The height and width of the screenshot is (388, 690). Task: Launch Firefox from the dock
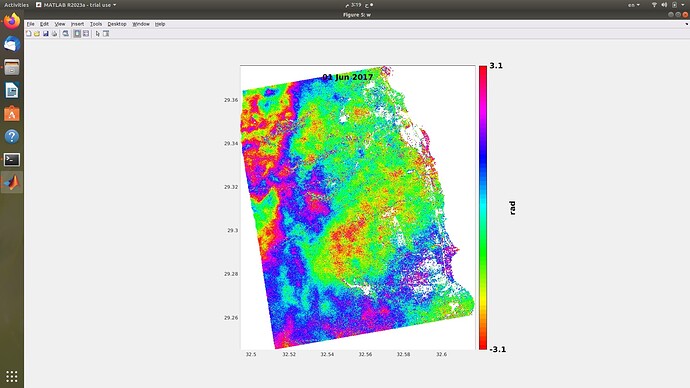pos(12,21)
